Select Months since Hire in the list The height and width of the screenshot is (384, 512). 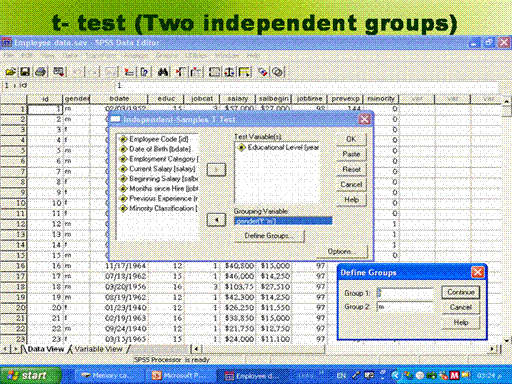click(x=158, y=189)
